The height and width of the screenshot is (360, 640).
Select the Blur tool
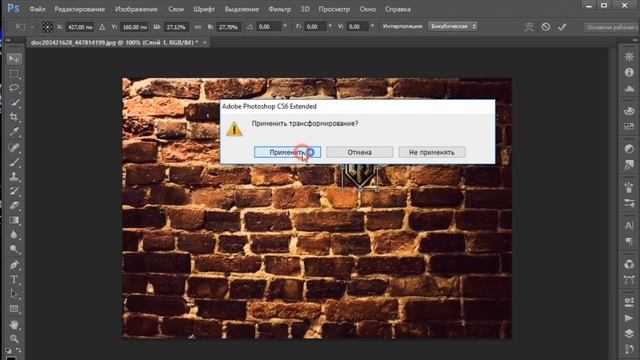14,235
